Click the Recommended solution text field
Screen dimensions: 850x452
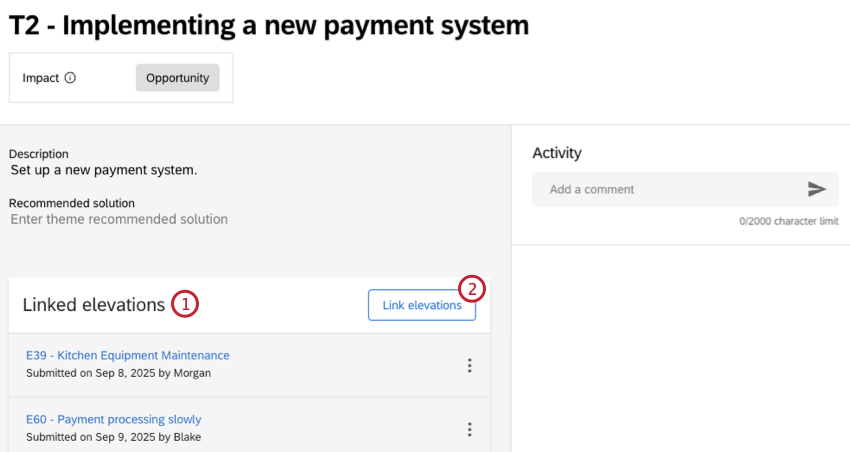coord(119,219)
